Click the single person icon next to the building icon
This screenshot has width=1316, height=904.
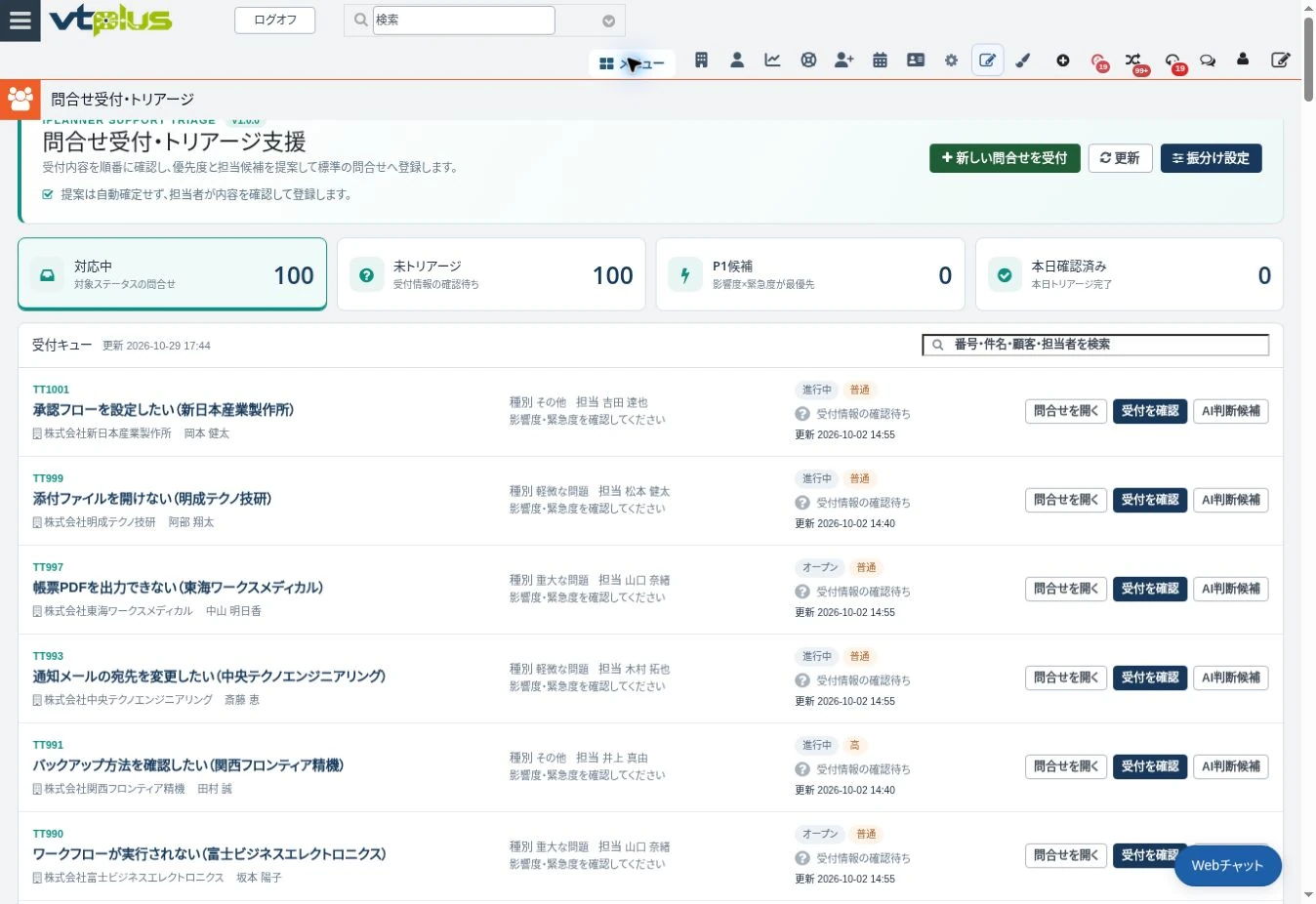coord(737,61)
